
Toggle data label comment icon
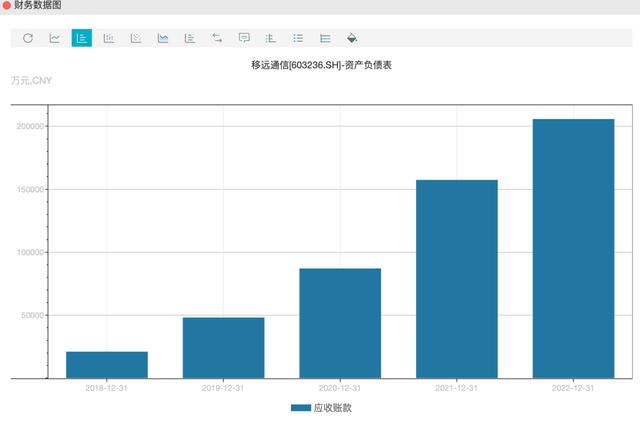pos(244,38)
